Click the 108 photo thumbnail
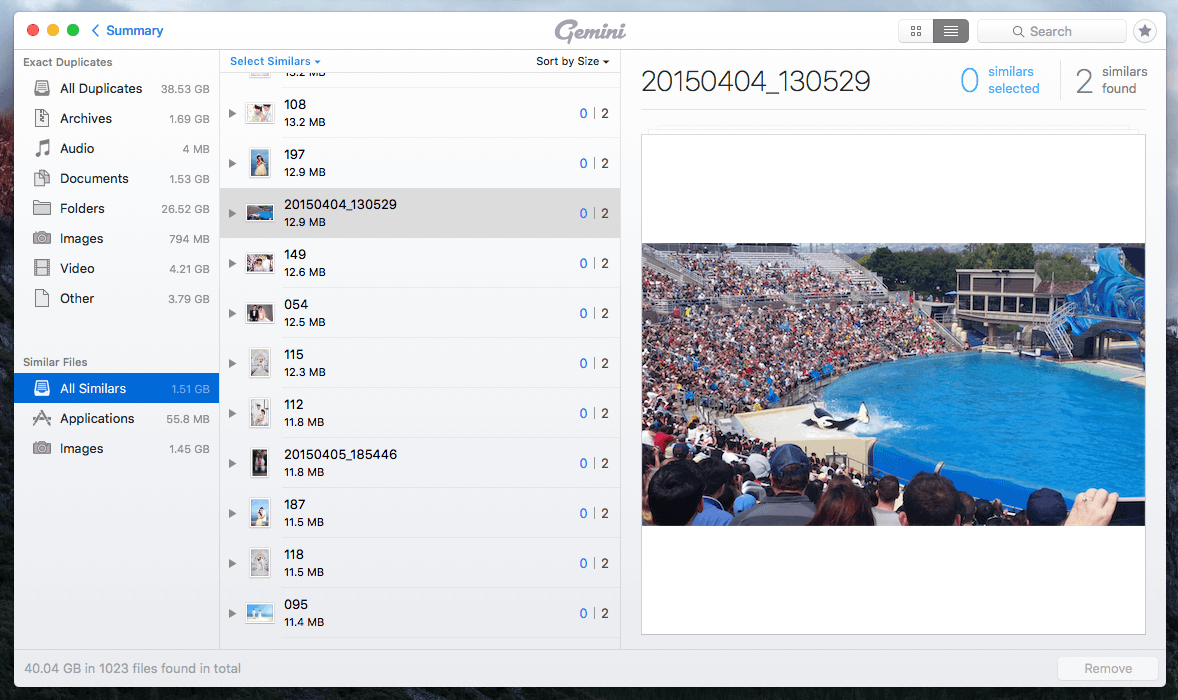Viewport: 1178px width, 700px height. click(260, 113)
